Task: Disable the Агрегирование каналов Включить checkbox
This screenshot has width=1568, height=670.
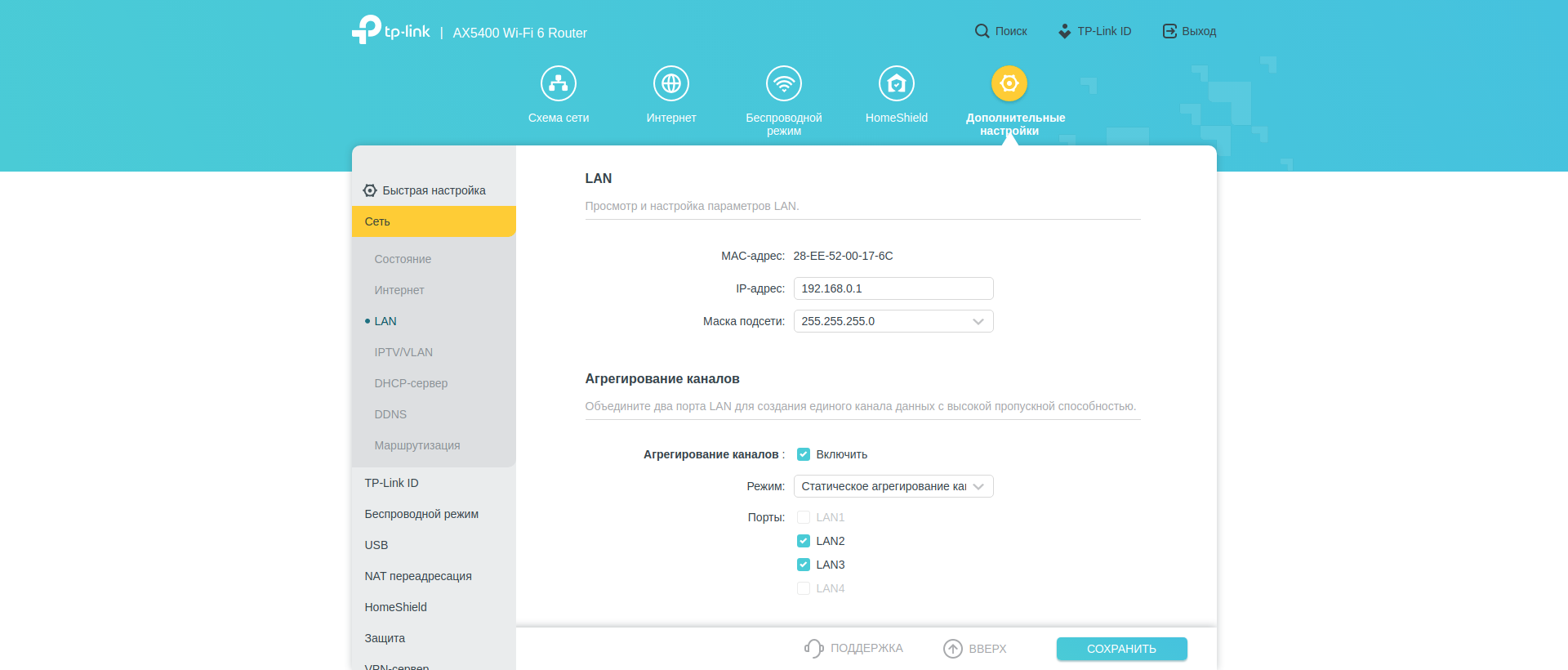Action: (x=804, y=454)
